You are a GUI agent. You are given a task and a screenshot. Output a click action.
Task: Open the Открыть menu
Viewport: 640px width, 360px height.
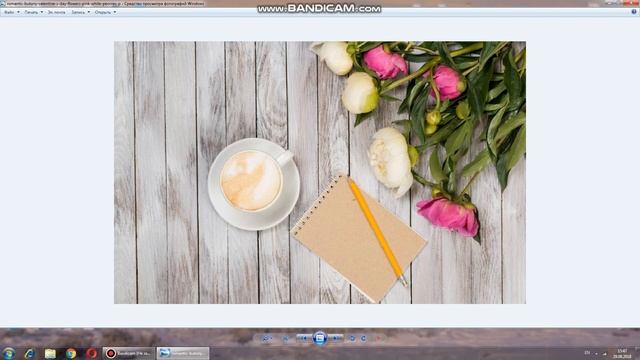pos(105,12)
